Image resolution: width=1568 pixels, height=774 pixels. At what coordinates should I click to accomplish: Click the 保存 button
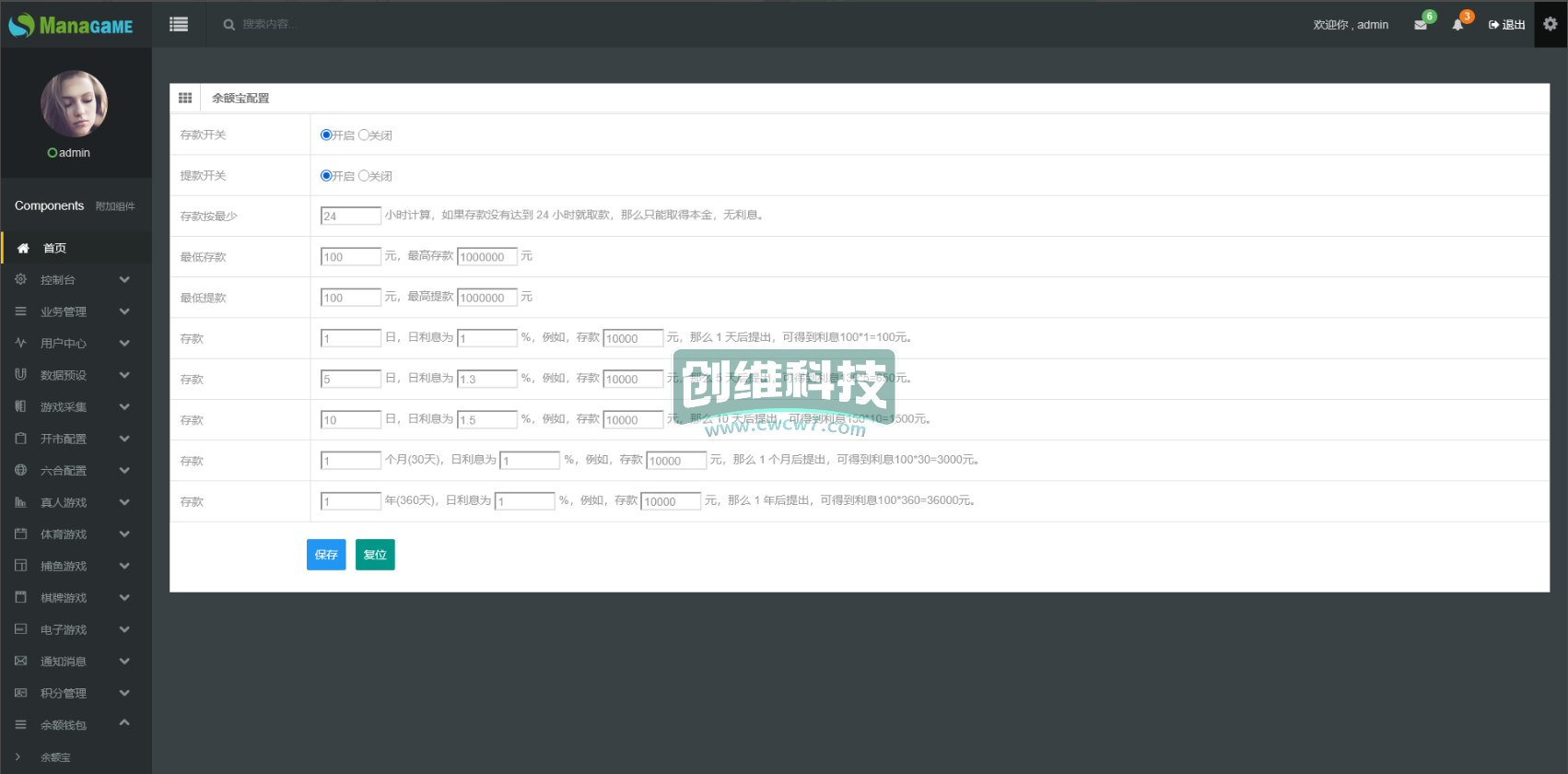326,555
